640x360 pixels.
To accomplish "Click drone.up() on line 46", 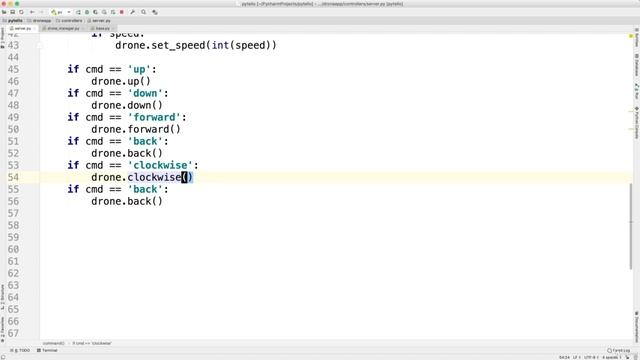I will (121, 81).
